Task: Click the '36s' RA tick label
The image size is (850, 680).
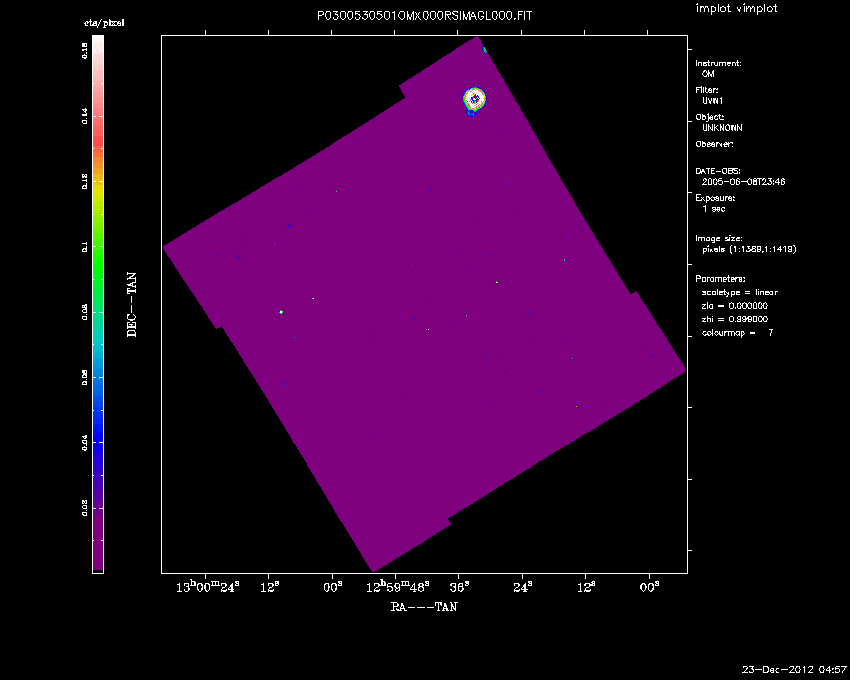Action: [459, 587]
